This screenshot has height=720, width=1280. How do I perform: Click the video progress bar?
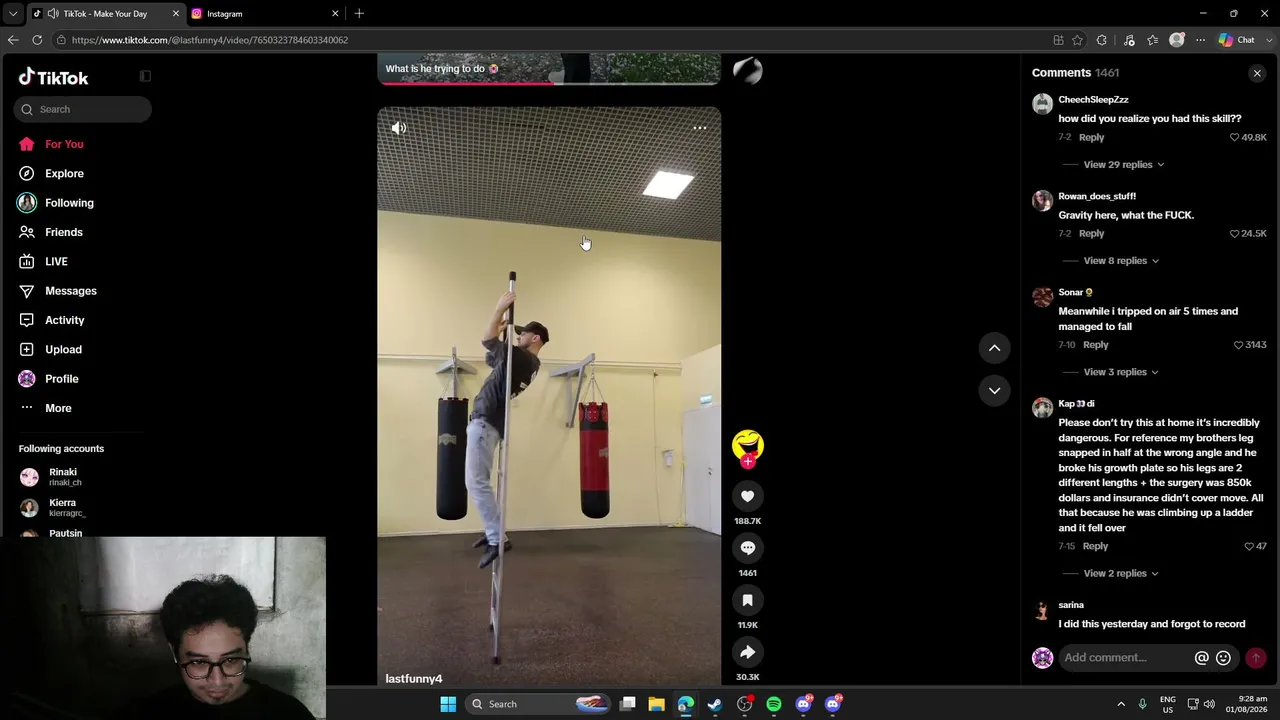[549, 83]
